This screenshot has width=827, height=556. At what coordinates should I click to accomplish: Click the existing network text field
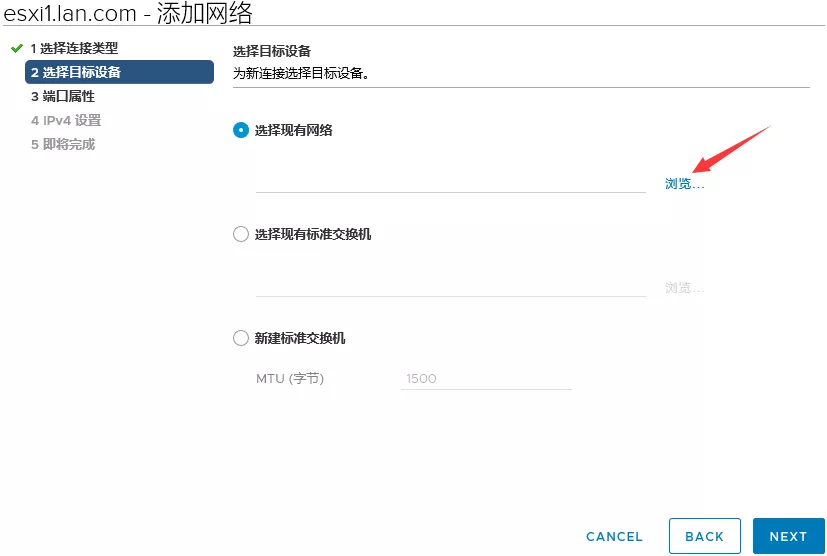coord(450,180)
